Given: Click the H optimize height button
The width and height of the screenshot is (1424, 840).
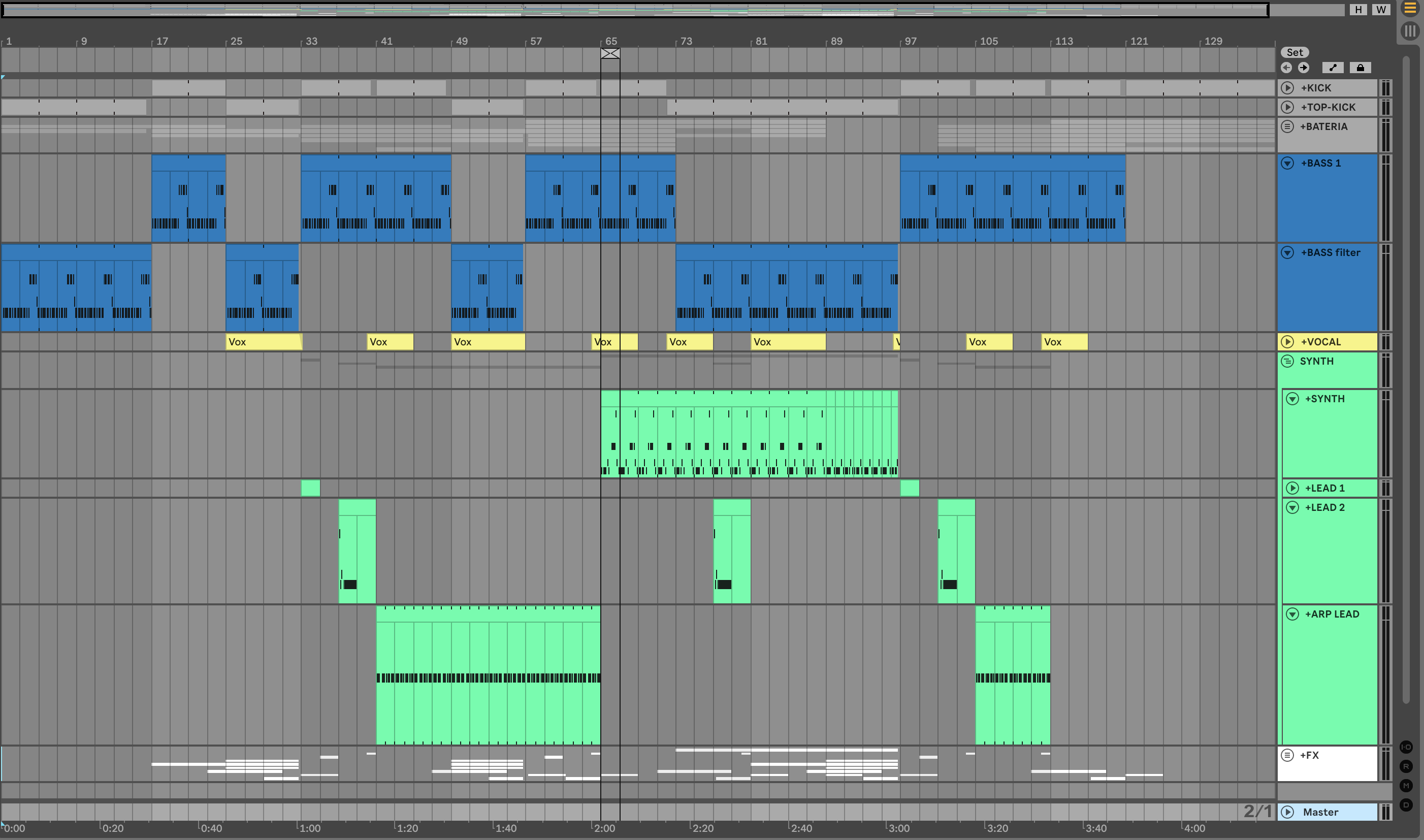Looking at the screenshot, I should click(1358, 10).
